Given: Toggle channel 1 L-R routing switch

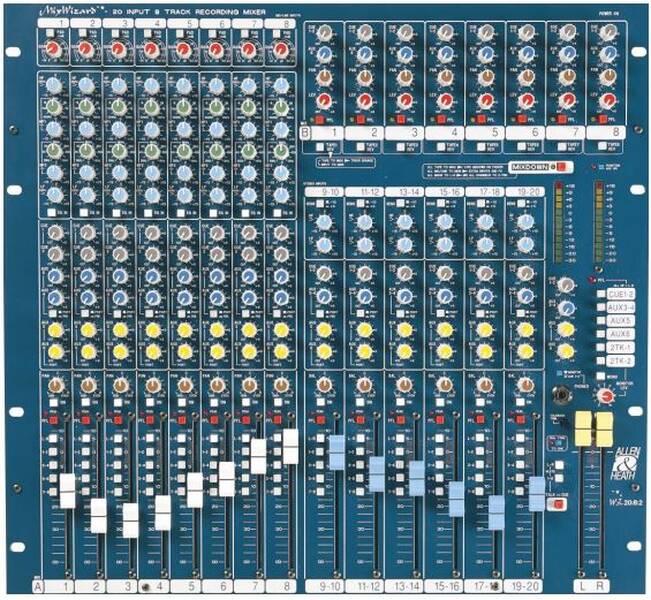Looking at the screenshot, I should (53, 438).
